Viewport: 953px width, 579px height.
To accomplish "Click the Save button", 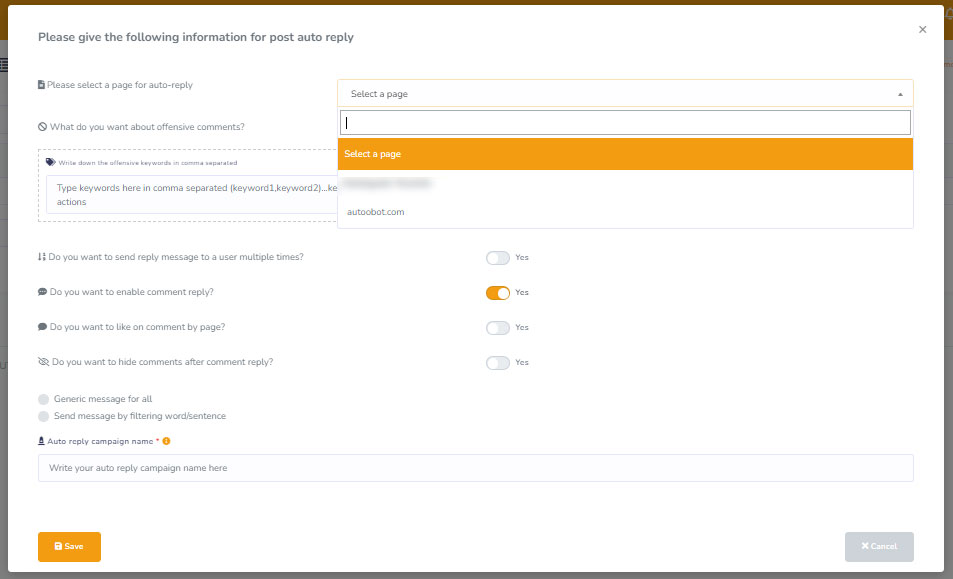I will tap(69, 547).
